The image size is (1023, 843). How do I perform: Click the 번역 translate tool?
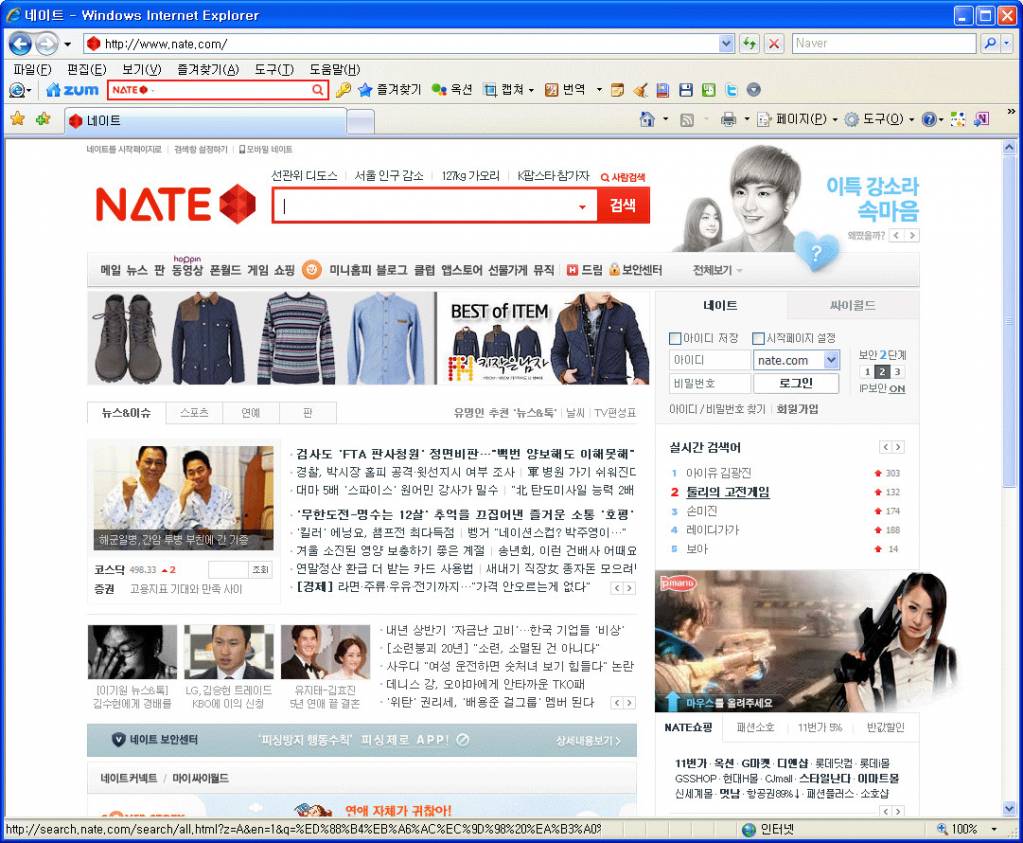pyautogui.click(x=565, y=90)
